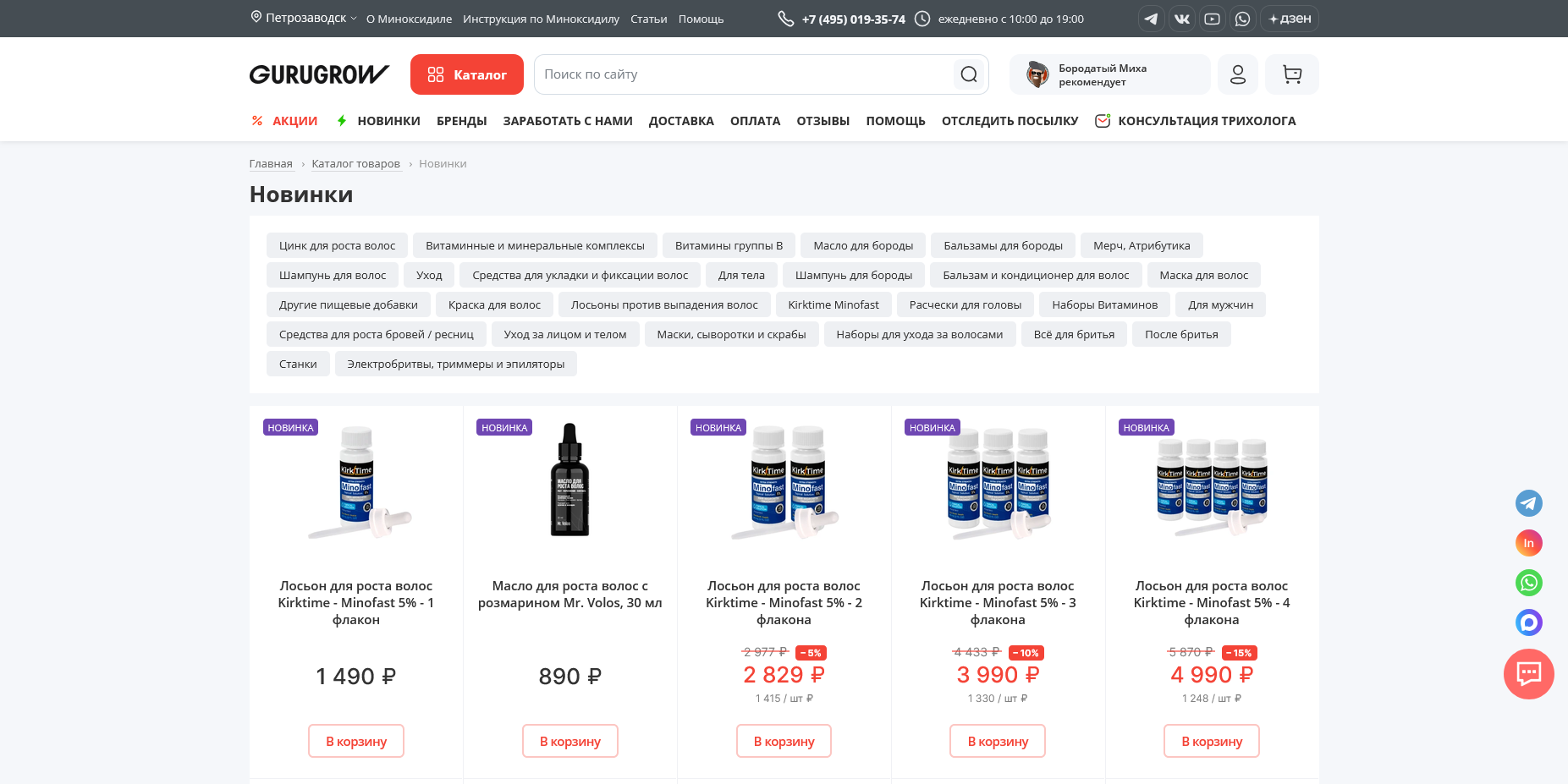Click the clock working-hours icon

922,19
